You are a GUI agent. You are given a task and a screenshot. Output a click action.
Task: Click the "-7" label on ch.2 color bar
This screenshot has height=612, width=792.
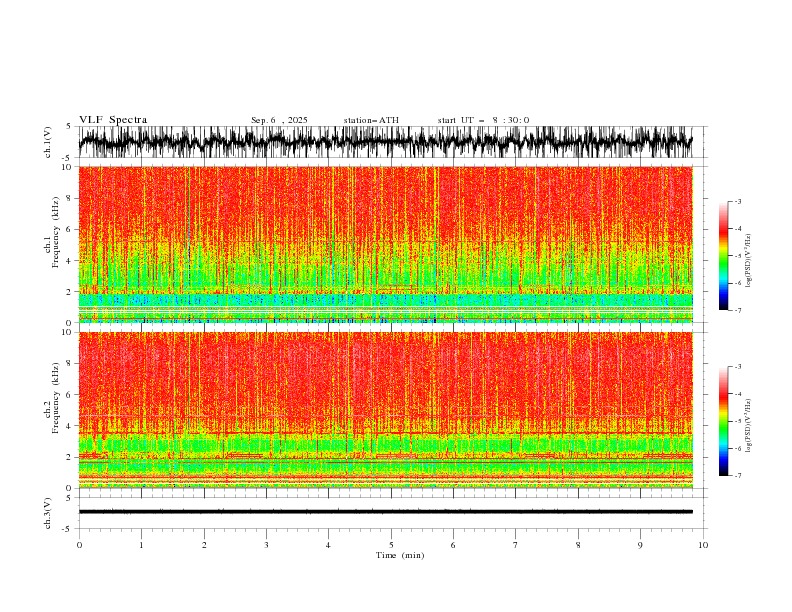point(737,475)
